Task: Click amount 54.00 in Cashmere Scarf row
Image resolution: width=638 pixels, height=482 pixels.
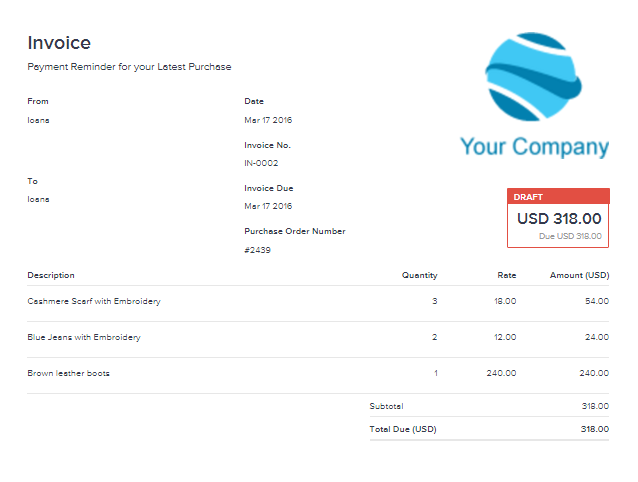Action: coord(597,301)
